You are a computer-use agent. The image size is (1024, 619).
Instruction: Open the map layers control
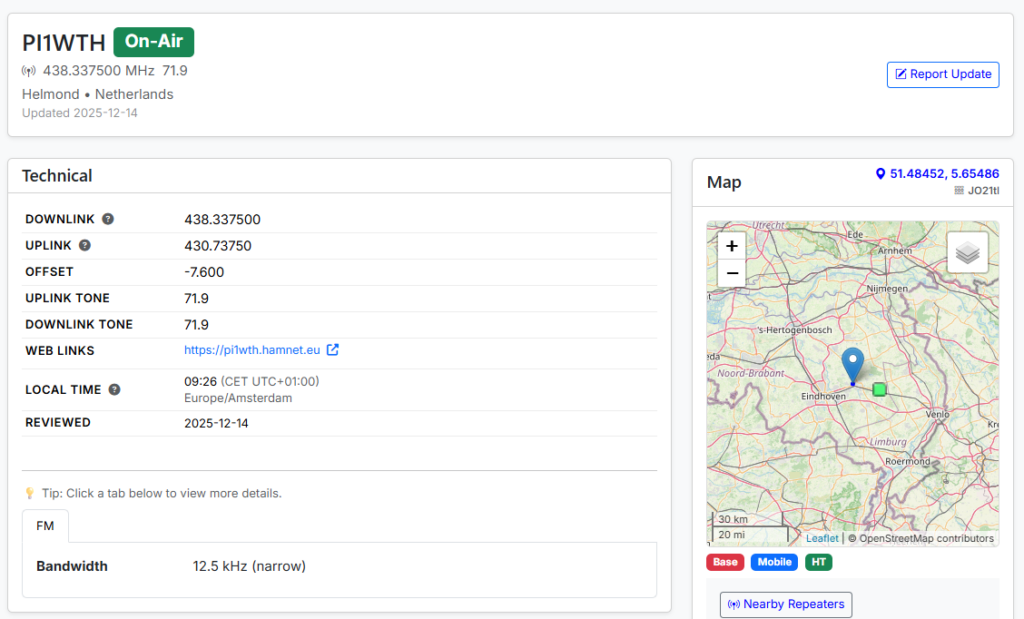click(x=967, y=253)
